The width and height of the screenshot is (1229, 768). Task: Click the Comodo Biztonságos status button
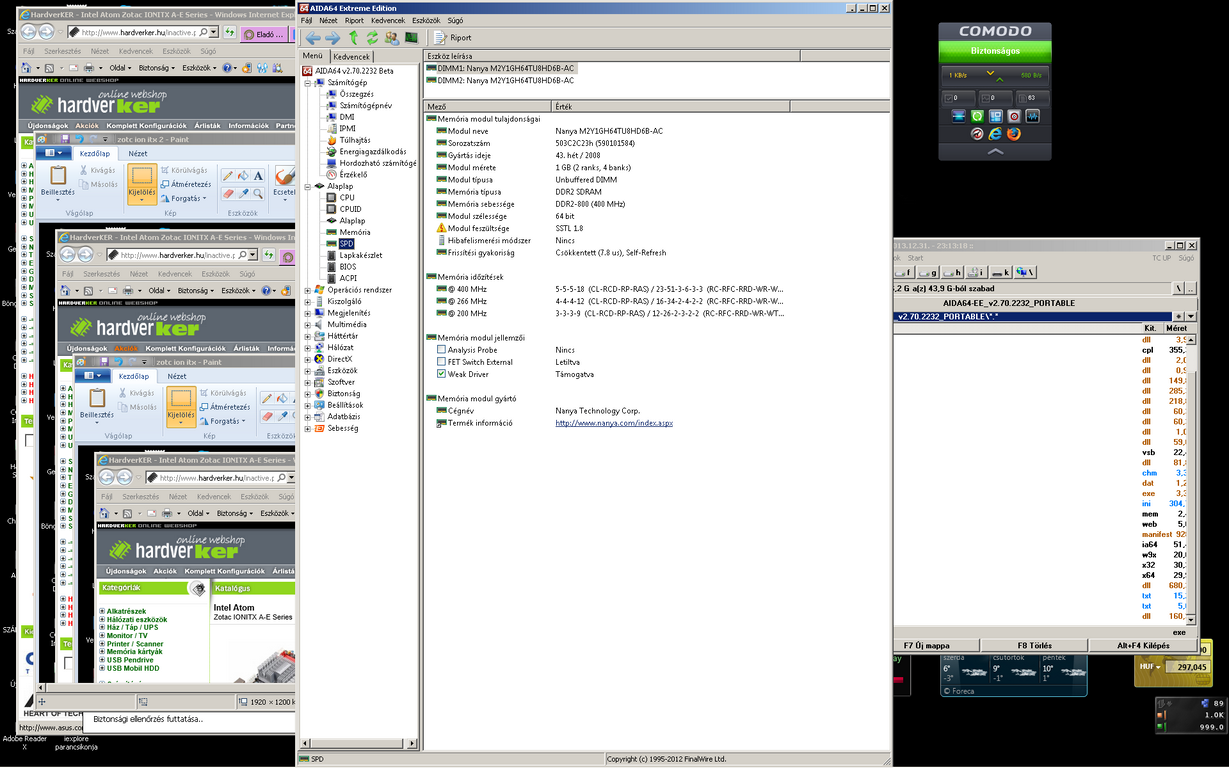point(995,52)
